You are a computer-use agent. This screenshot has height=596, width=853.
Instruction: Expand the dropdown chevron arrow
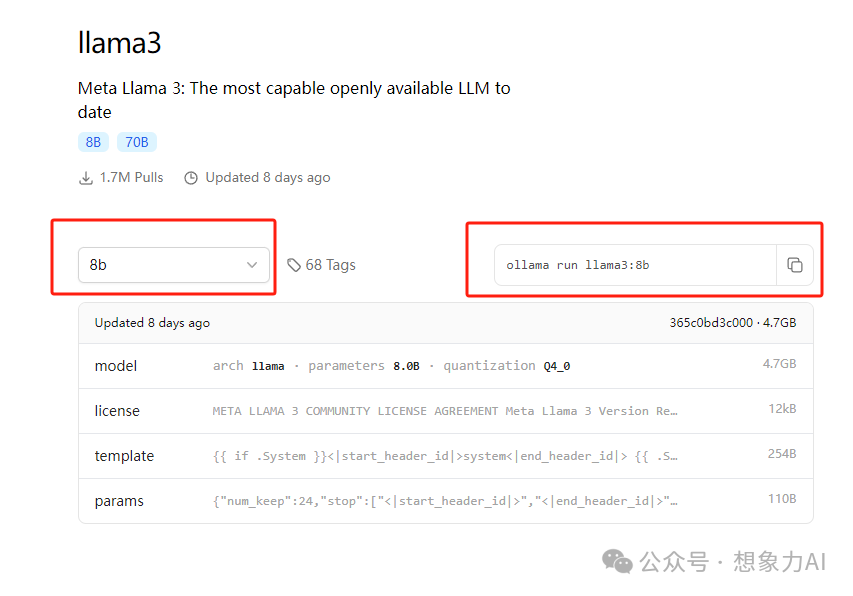click(x=252, y=265)
